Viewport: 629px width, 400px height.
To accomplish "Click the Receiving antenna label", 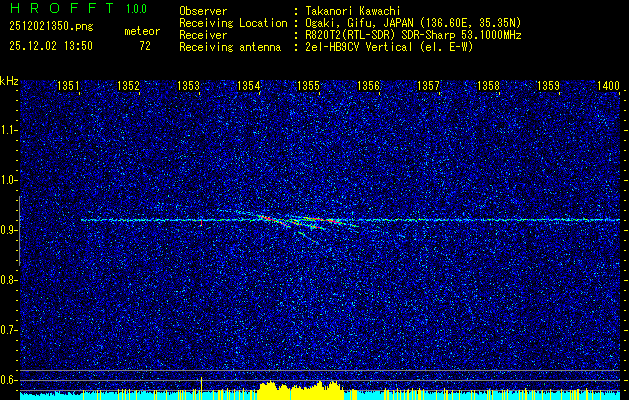I will click(230, 47).
